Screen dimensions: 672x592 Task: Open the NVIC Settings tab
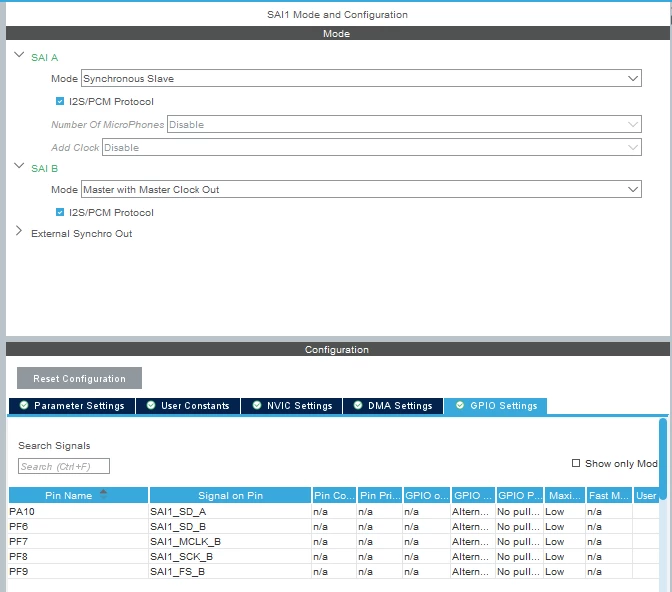click(x=292, y=406)
